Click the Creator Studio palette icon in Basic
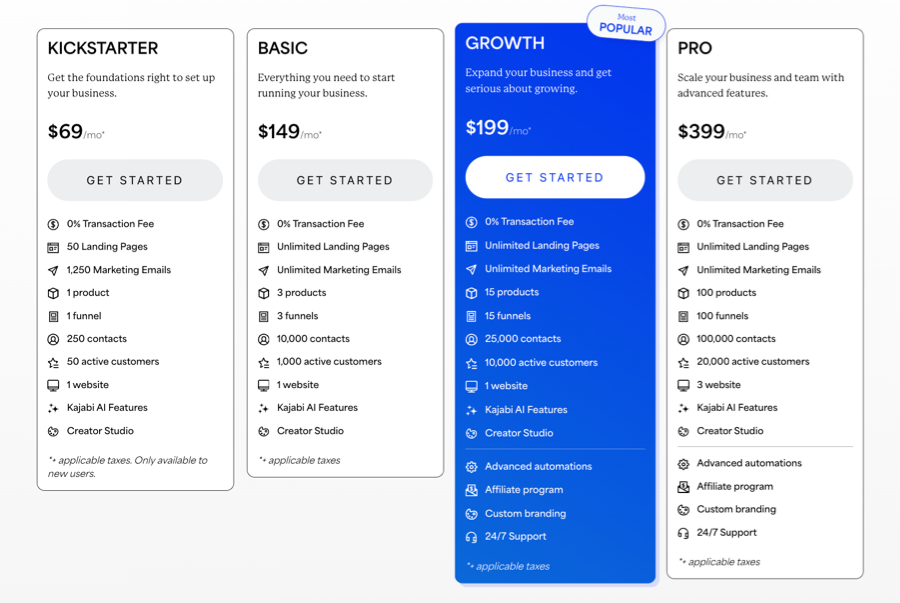The image size is (900, 603). pyautogui.click(x=264, y=431)
